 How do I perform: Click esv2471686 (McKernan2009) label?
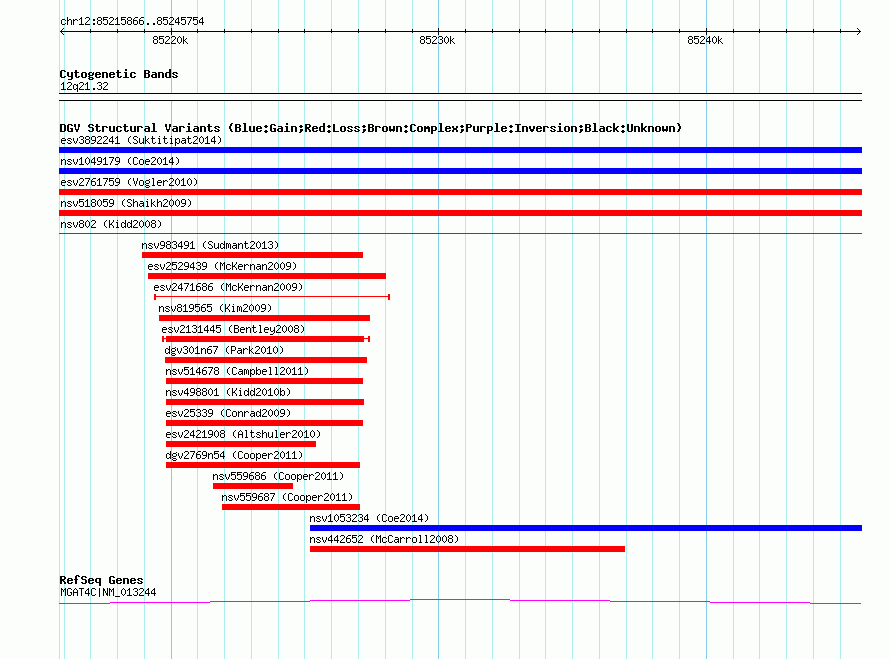pyautogui.click(x=228, y=287)
